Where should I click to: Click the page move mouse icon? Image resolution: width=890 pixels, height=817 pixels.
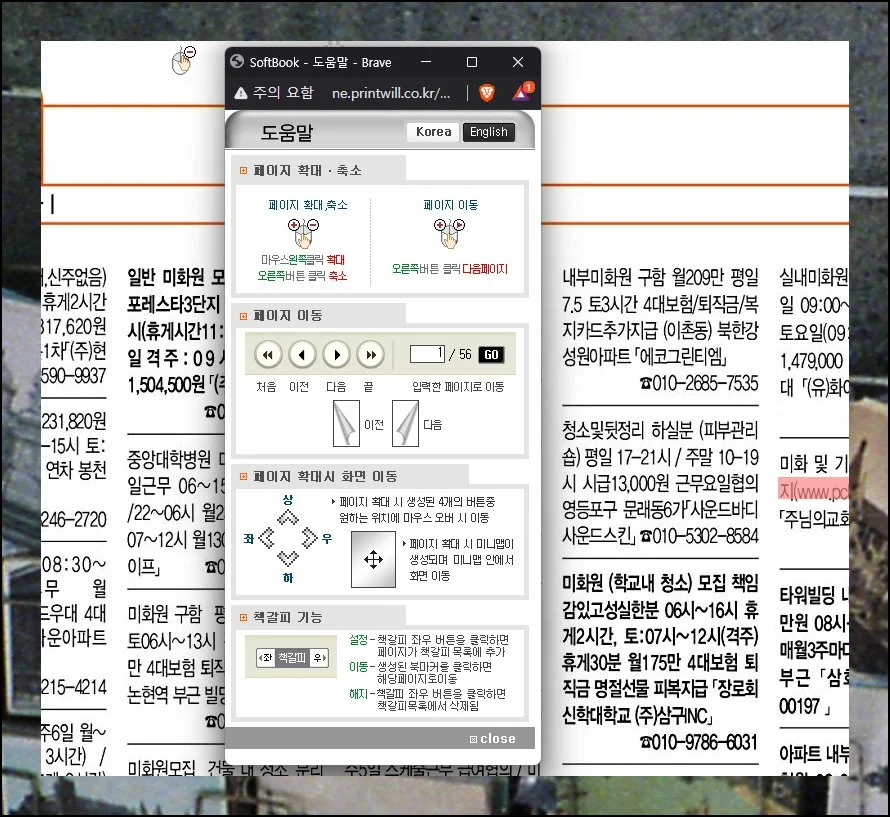(x=447, y=232)
